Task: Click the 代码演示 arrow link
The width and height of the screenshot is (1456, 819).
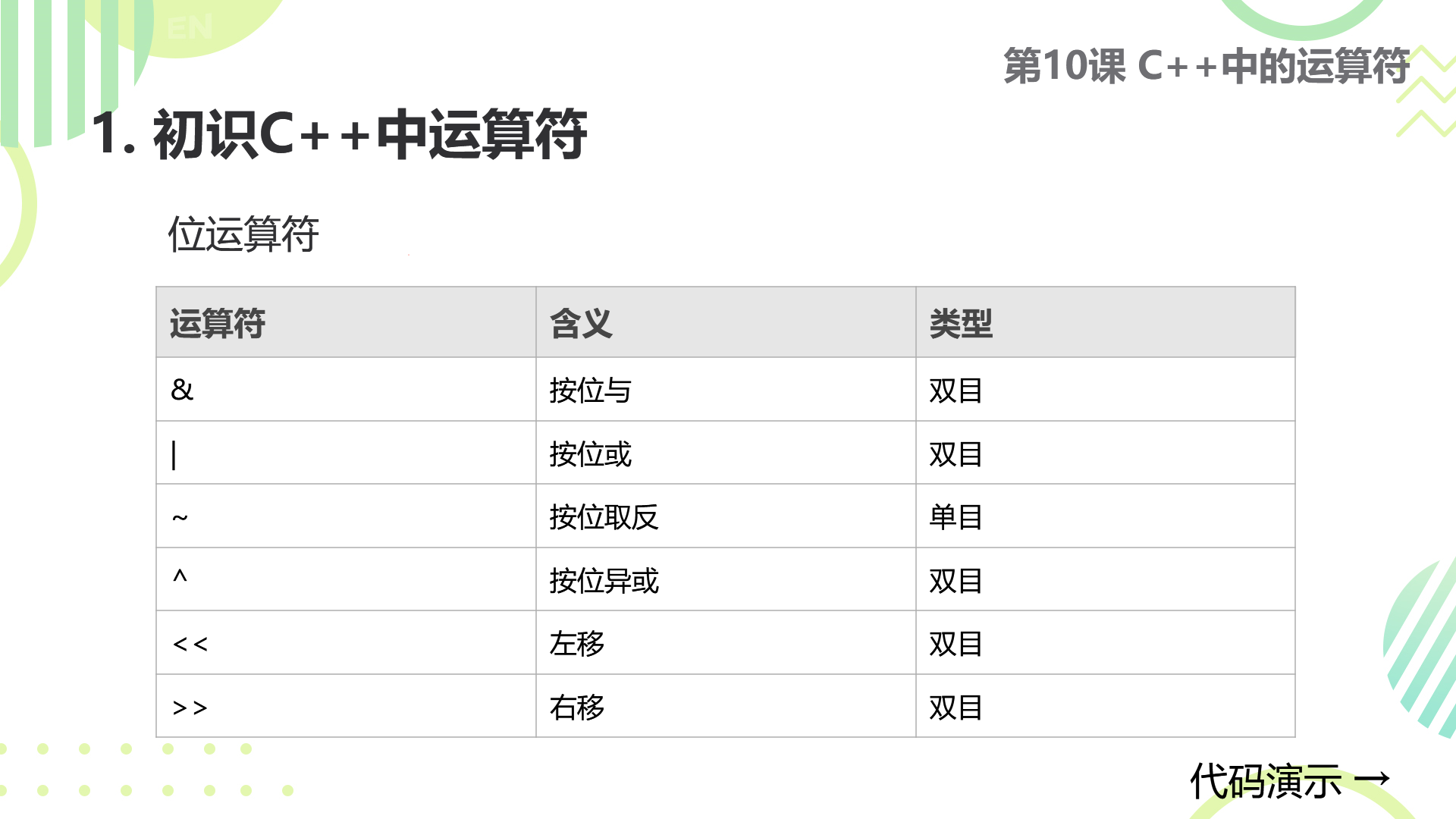Action: [x=1290, y=781]
